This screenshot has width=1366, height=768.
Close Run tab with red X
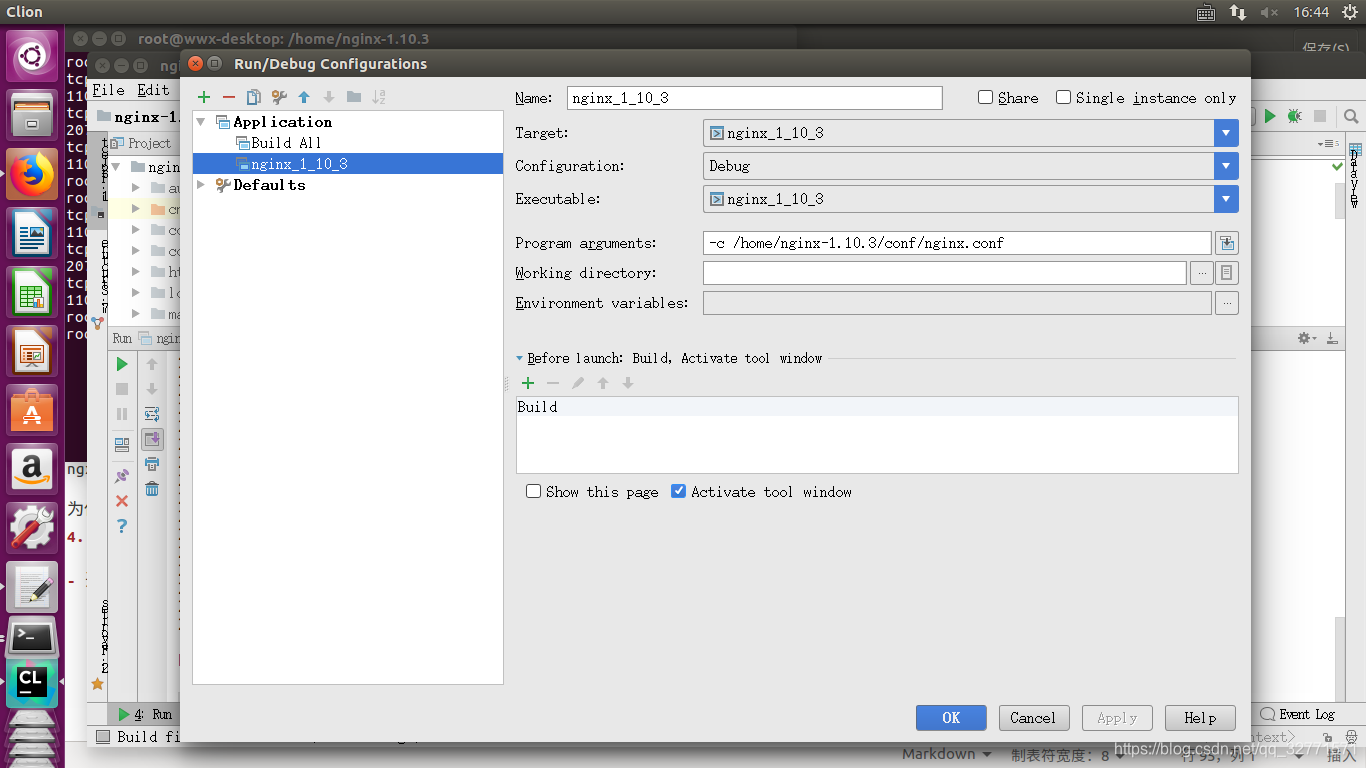point(122,501)
